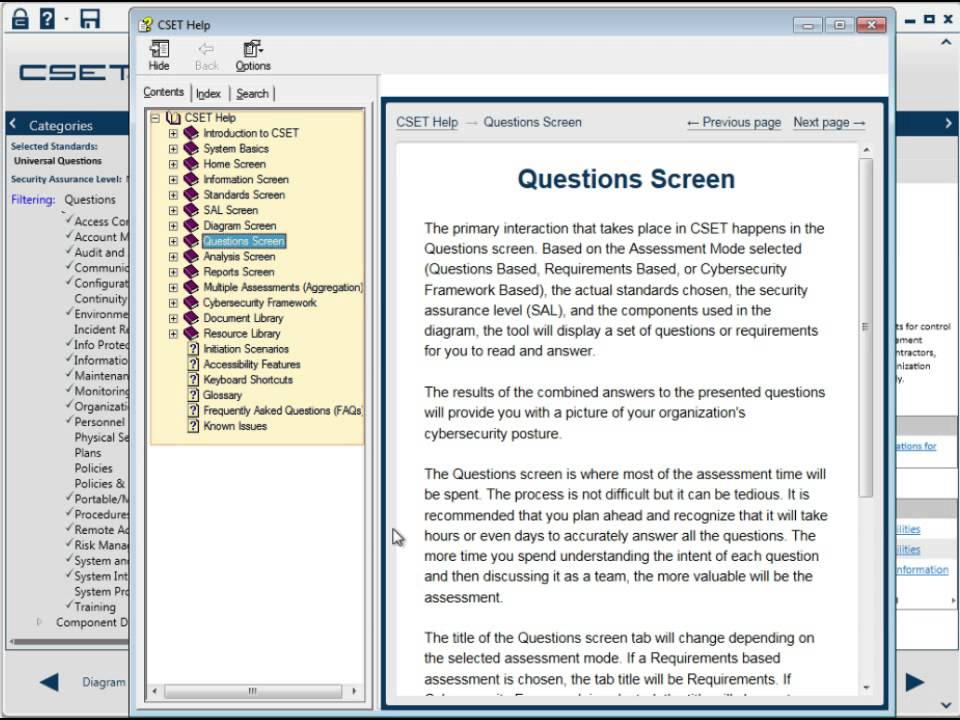Open the Options toolbar menu icon
Image resolution: width=960 pixels, height=720 pixels.
point(252,49)
